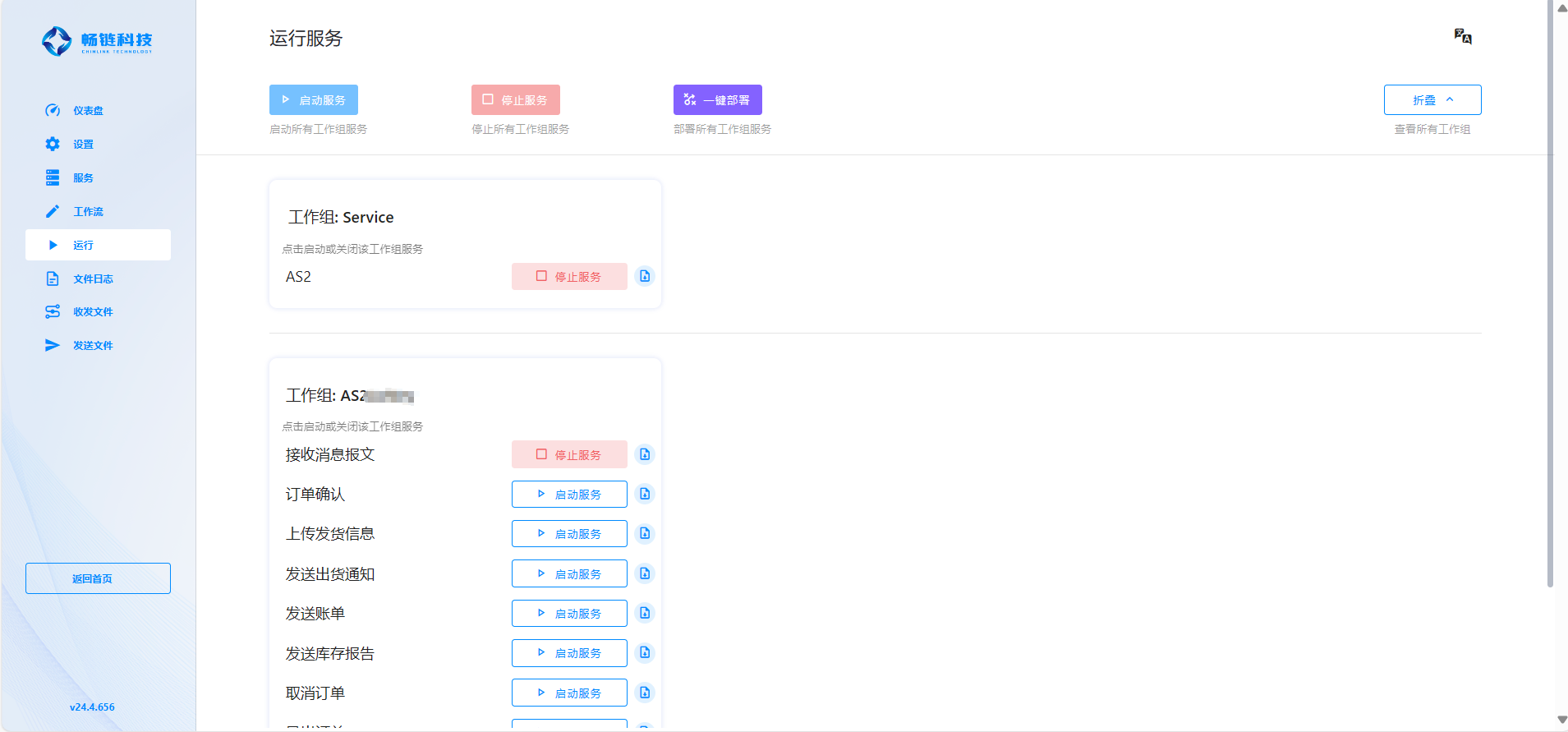The width and height of the screenshot is (1568, 732).
Task: Collapse all workgroups with 折叠 button
Action: [1432, 100]
